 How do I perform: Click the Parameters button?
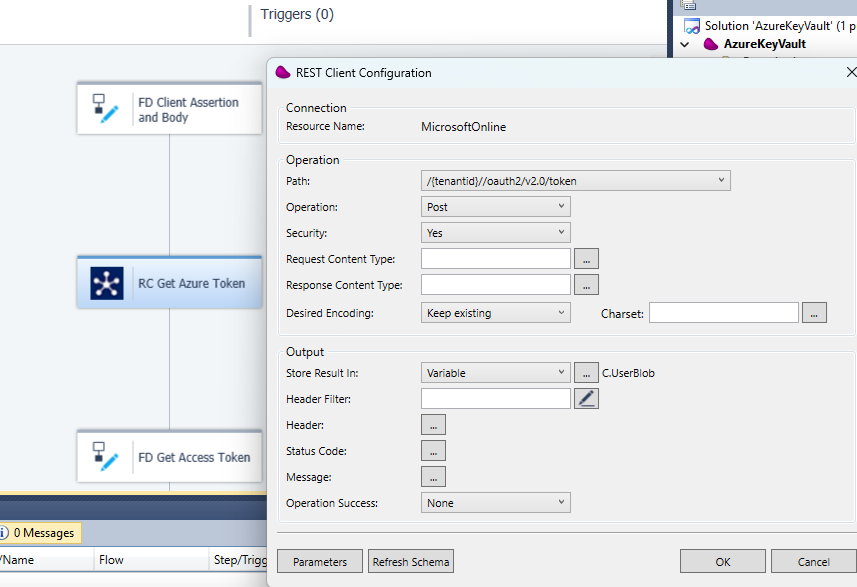(x=320, y=562)
